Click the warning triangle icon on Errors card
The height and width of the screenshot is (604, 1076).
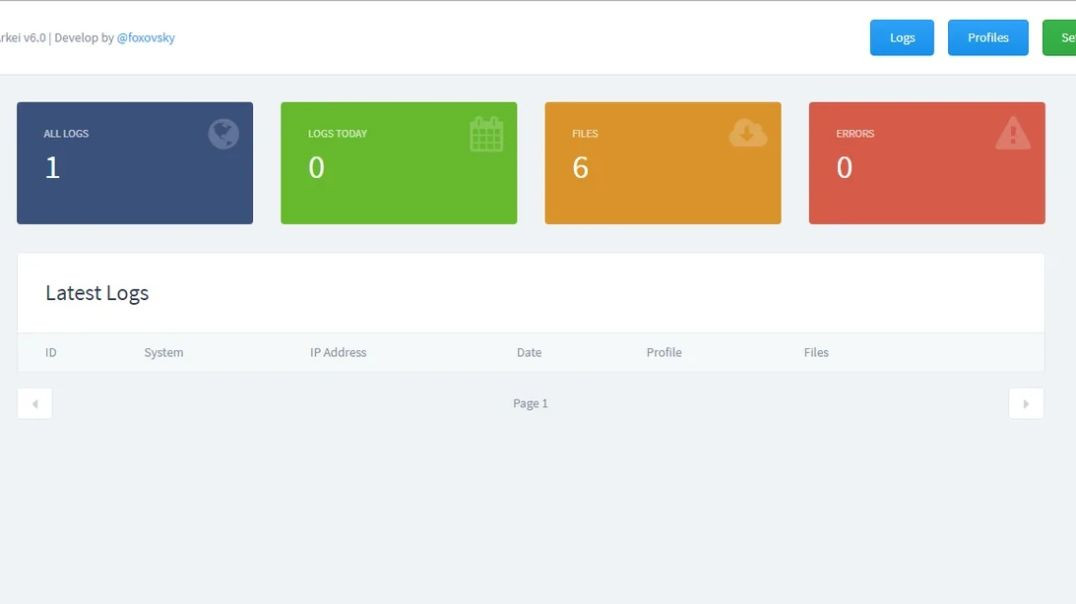coord(1012,133)
